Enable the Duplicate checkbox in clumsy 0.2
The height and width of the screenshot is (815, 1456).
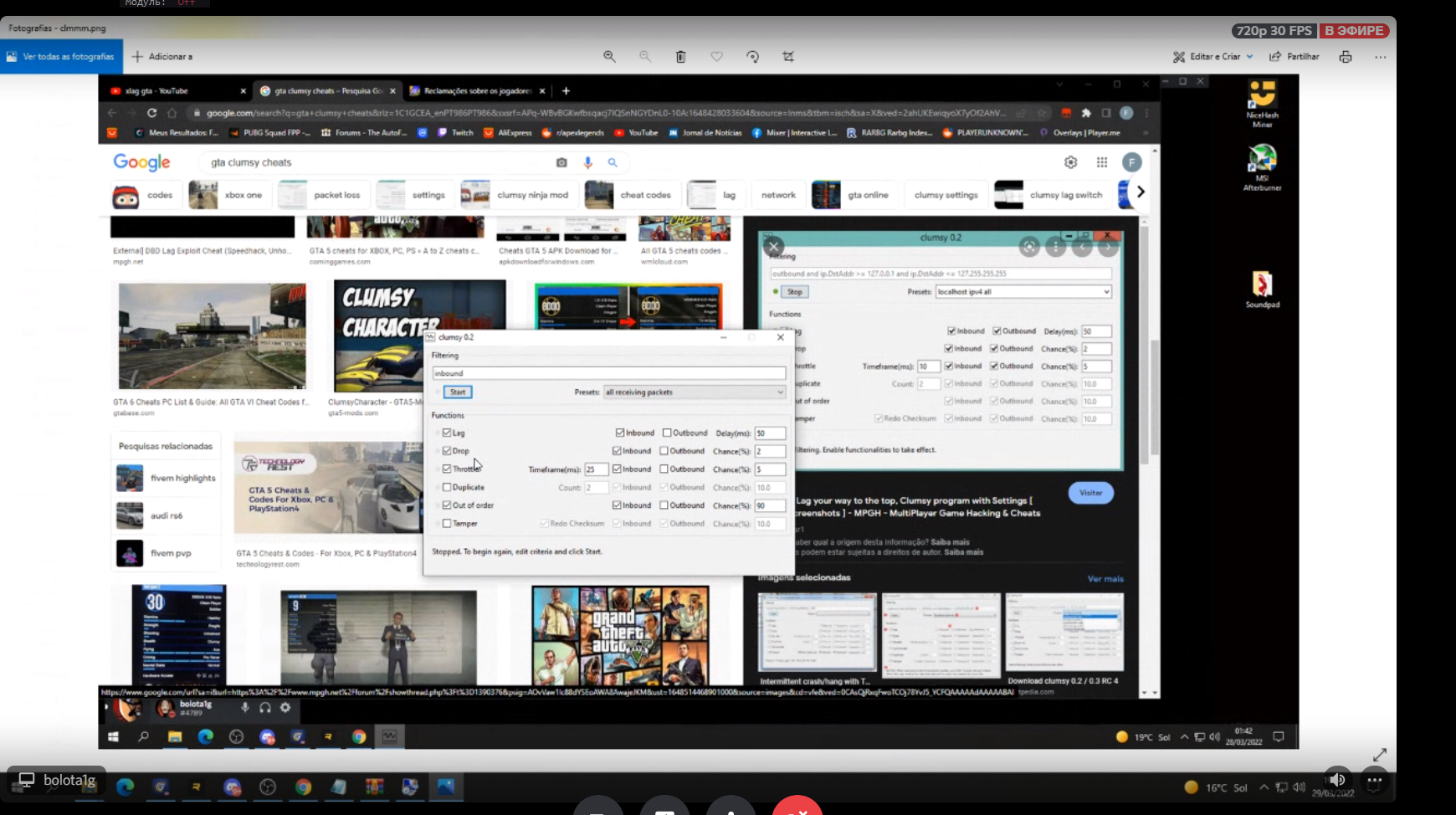coord(447,487)
